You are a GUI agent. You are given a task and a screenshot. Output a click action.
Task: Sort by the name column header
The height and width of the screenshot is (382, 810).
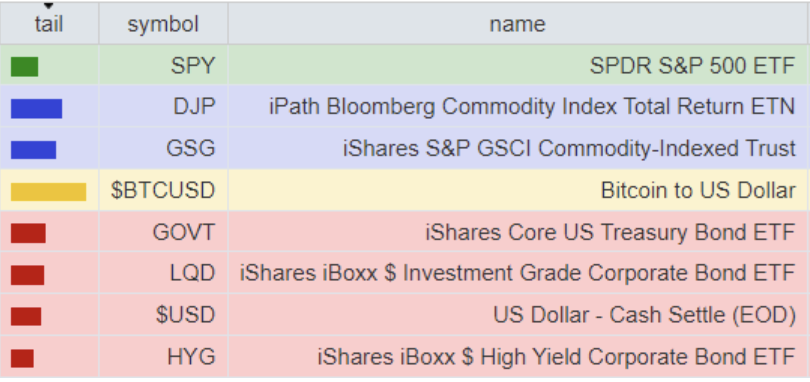(518, 24)
